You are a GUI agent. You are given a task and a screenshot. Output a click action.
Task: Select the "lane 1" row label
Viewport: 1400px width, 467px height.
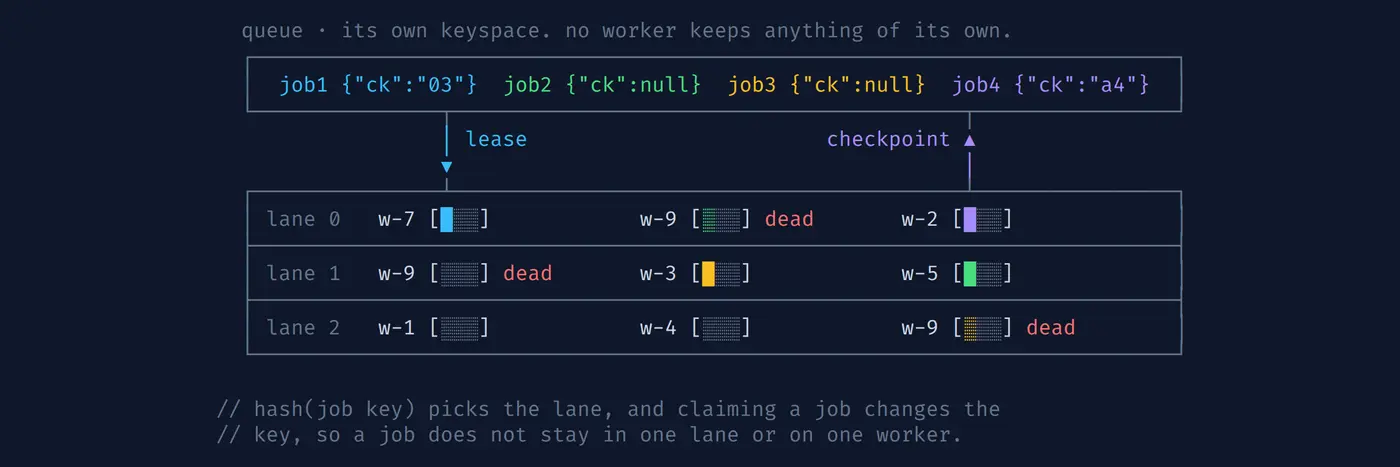[x=303, y=273]
